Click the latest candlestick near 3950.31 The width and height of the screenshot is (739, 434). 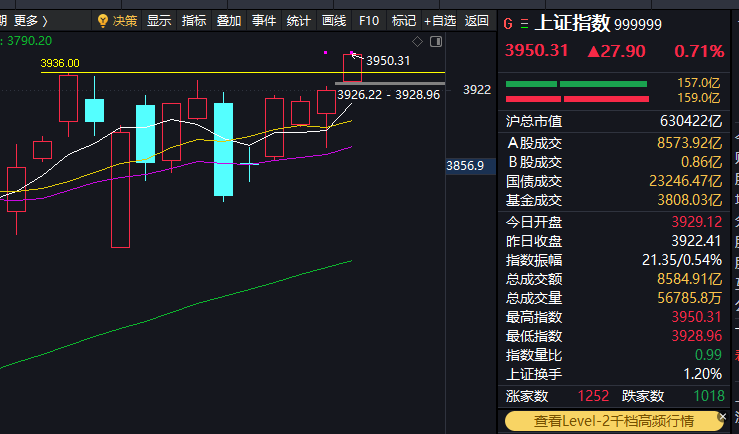coord(353,68)
